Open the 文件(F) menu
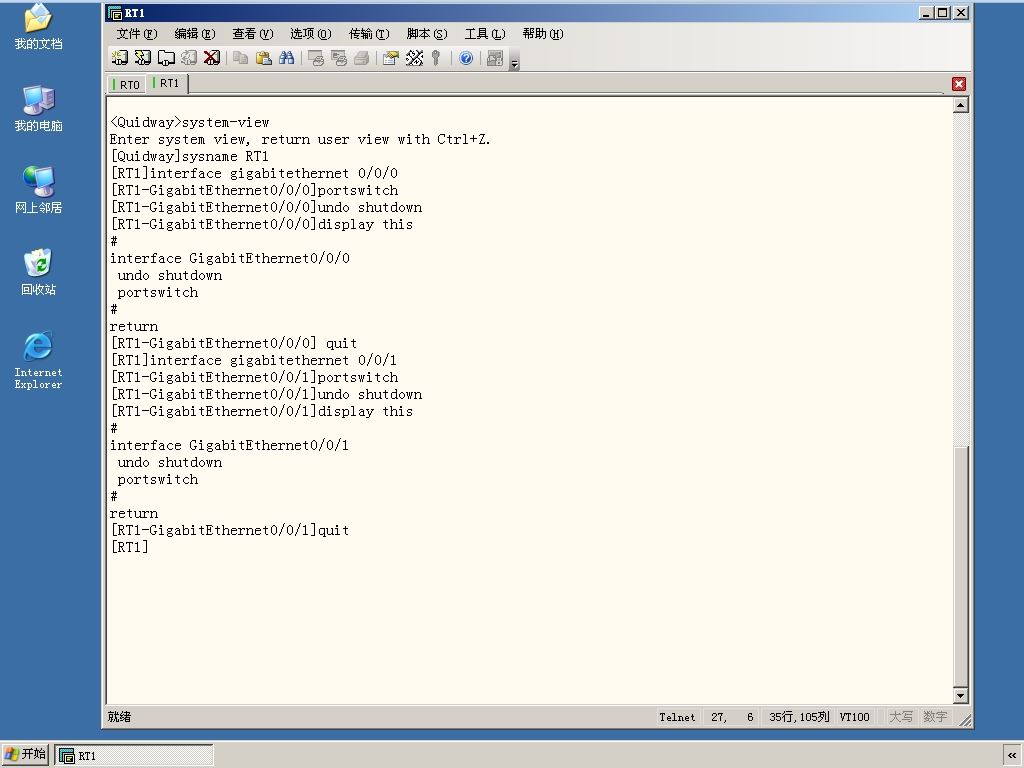 click(x=136, y=34)
